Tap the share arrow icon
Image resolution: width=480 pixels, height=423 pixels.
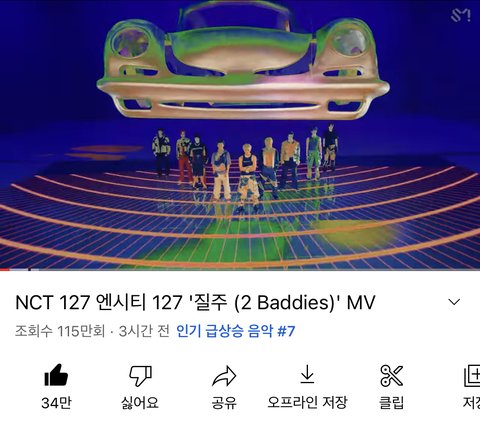pos(224,376)
